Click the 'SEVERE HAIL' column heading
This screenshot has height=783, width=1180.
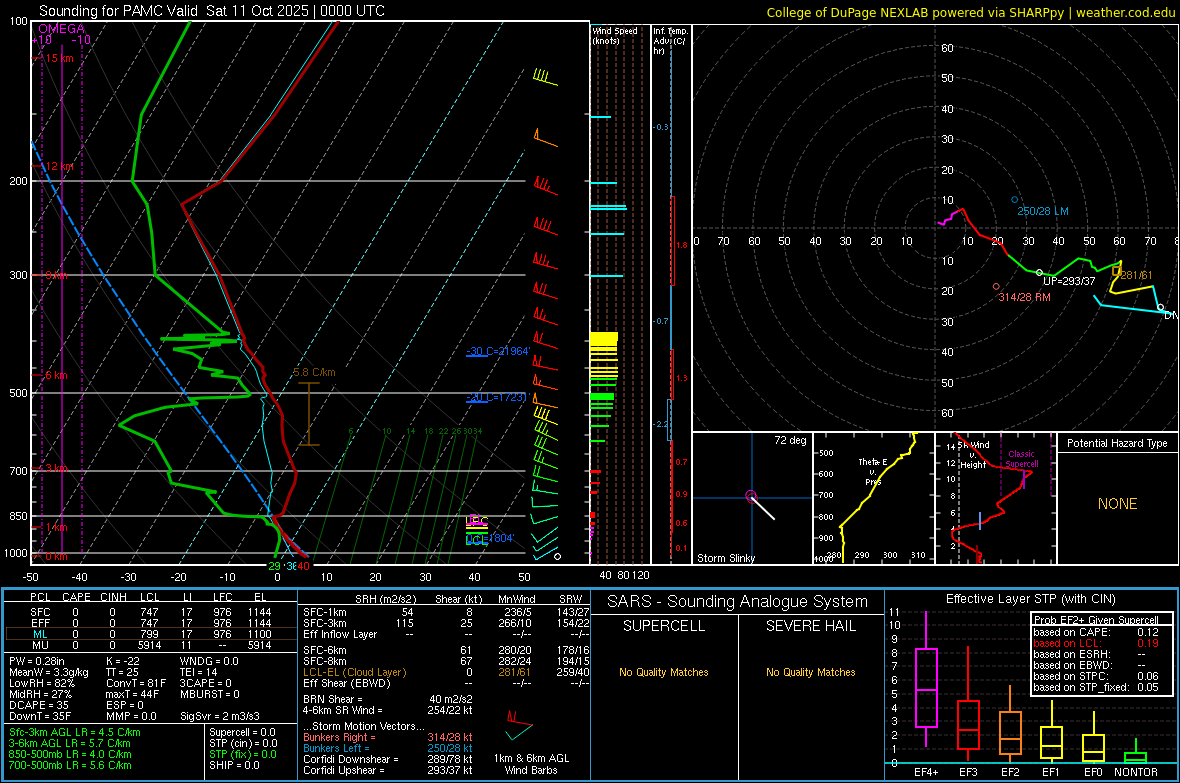tap(810, 626)
